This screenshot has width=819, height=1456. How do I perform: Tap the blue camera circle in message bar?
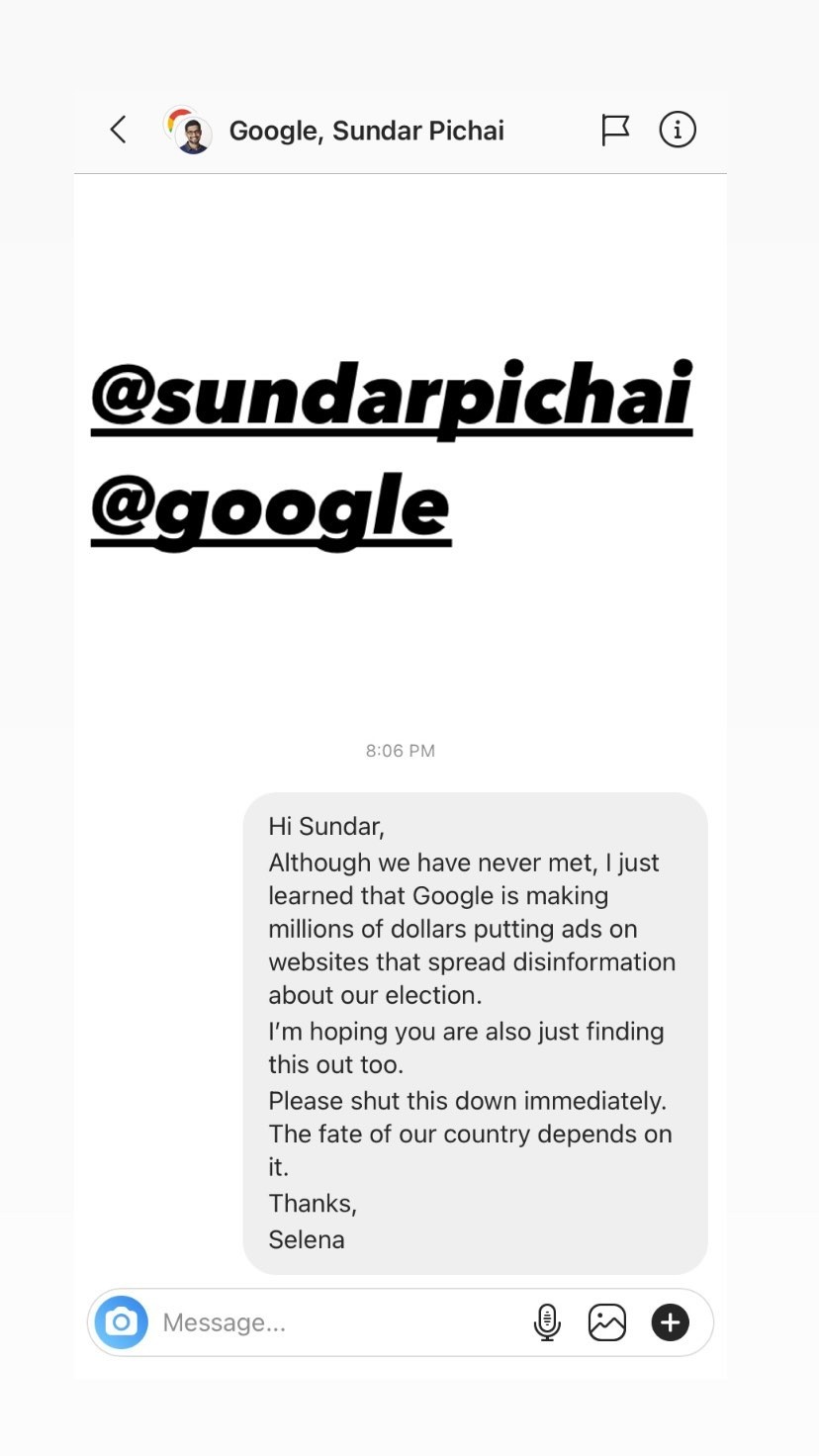(120, 1322)
